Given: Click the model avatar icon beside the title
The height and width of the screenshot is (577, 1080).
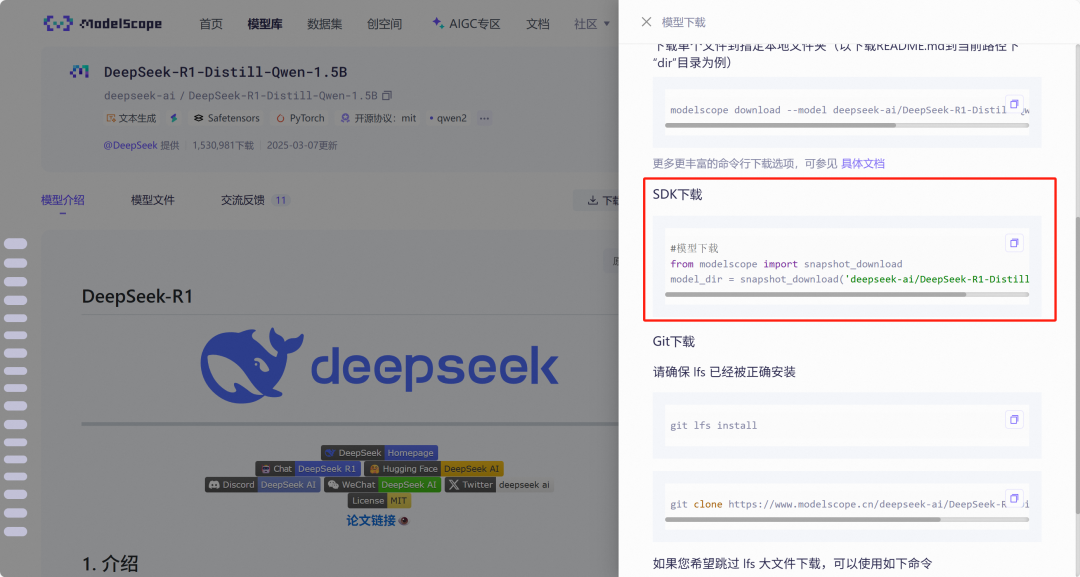Looking at the screenshot, I should tap(80, 72).
